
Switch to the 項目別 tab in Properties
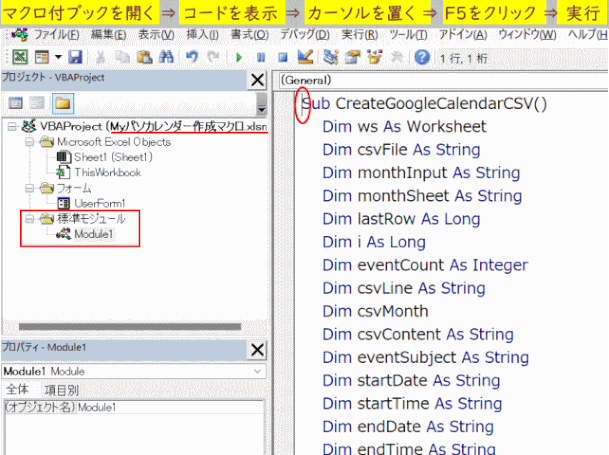[61, 389]
